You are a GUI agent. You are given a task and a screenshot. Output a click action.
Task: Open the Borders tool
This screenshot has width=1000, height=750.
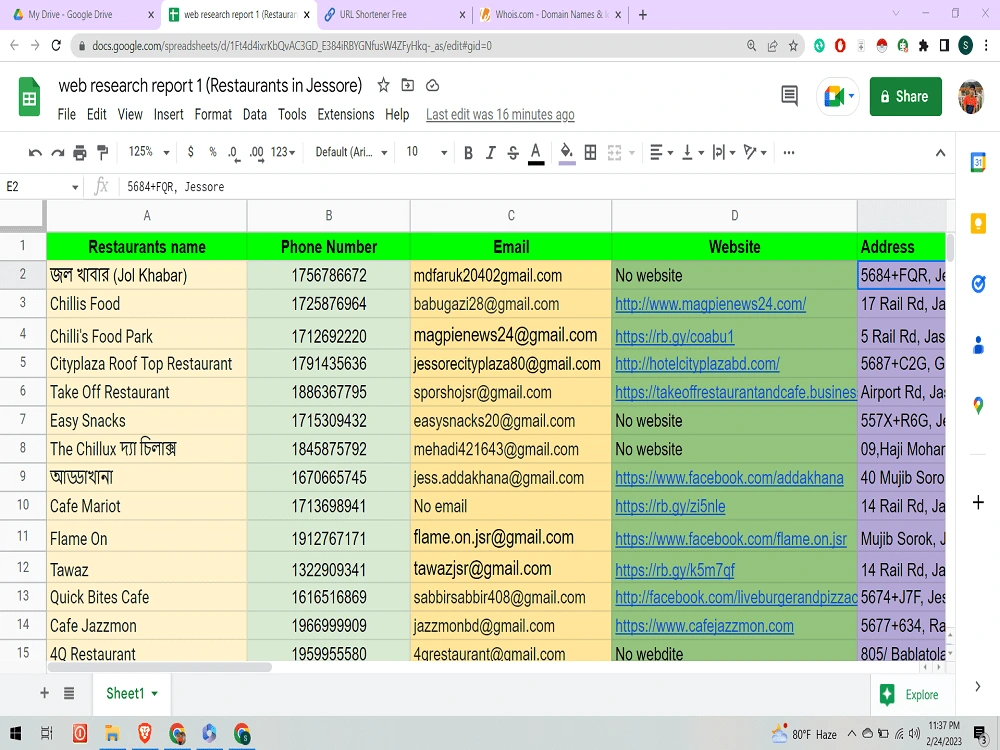pyautogui.click(x=591, y=152)
